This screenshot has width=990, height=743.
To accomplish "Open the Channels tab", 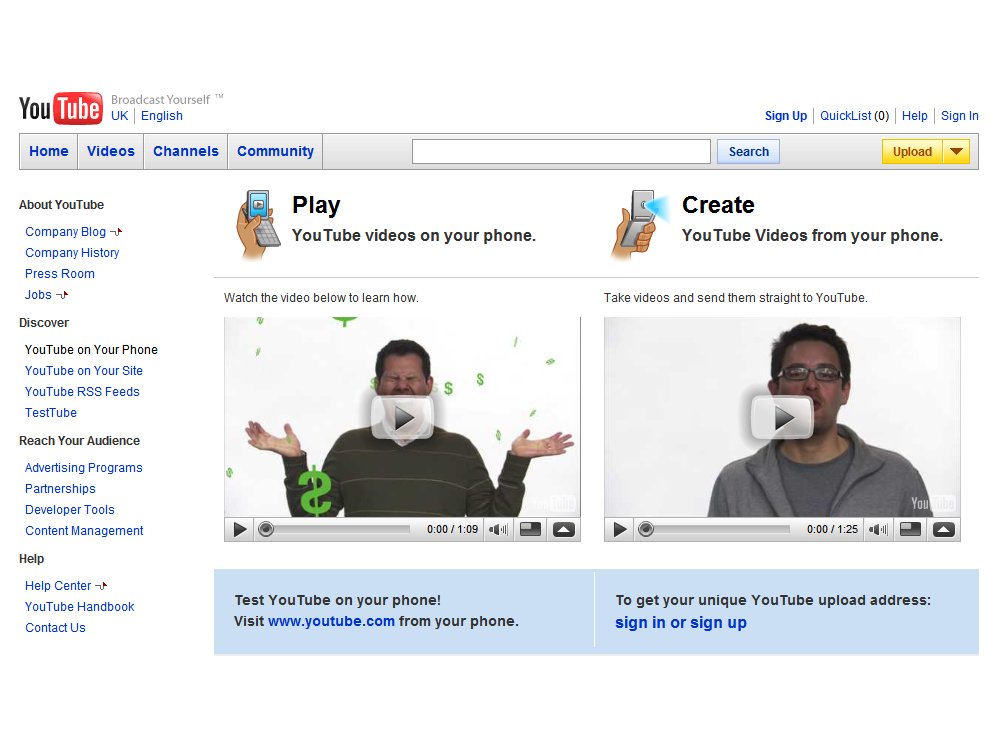I will click(186, 152).
